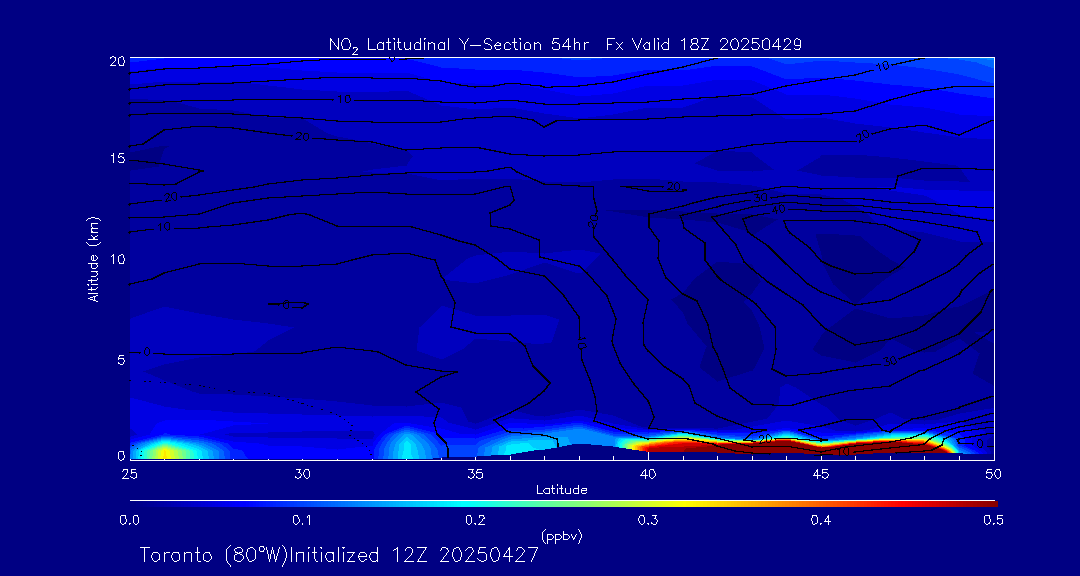Click the colorbar label 0.5
This screenshot has width=1080, height=576.
993,521
